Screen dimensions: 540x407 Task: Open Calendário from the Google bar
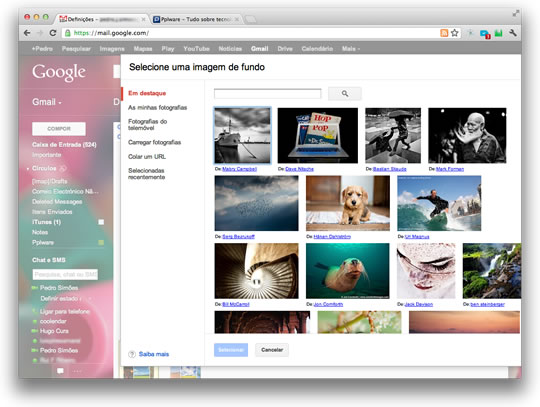[x=317, y=49]
